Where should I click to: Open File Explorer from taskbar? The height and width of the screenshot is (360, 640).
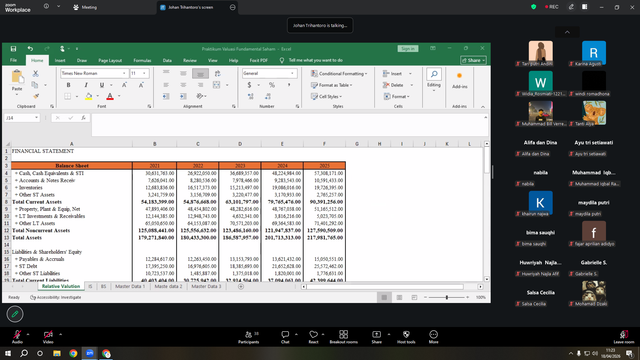57,353
